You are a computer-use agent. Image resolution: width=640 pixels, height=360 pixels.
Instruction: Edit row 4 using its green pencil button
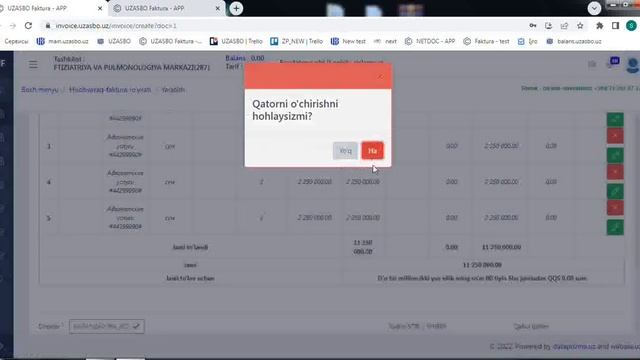click(x=615, y=191)
